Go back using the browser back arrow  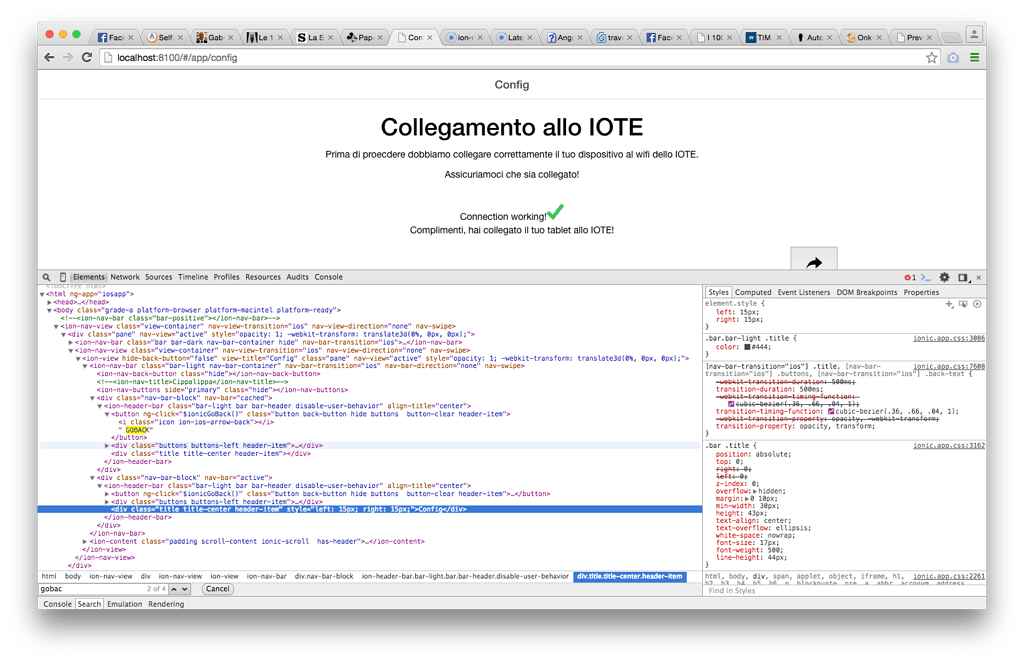(49, 57)
